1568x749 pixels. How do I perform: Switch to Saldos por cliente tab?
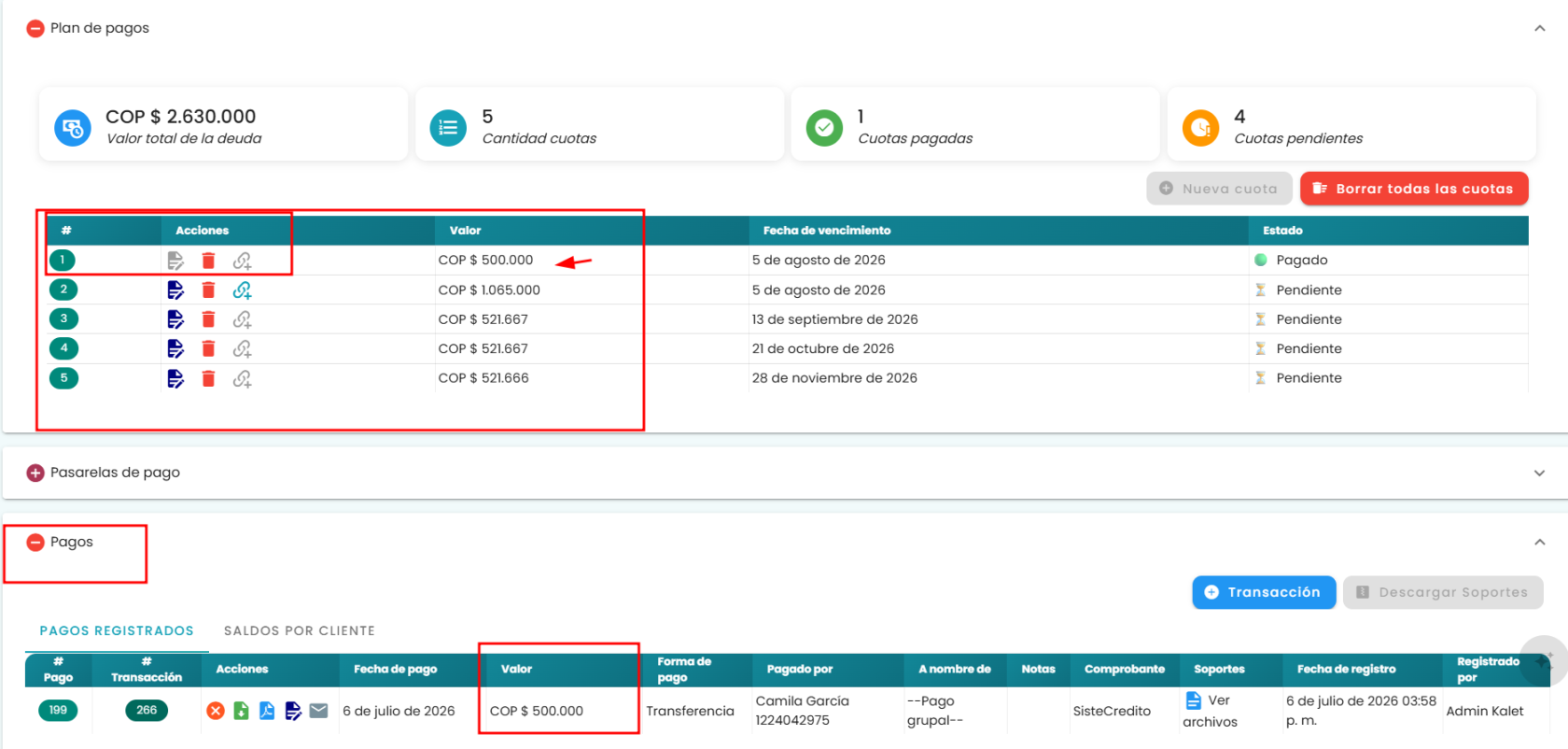click(300, 631)
